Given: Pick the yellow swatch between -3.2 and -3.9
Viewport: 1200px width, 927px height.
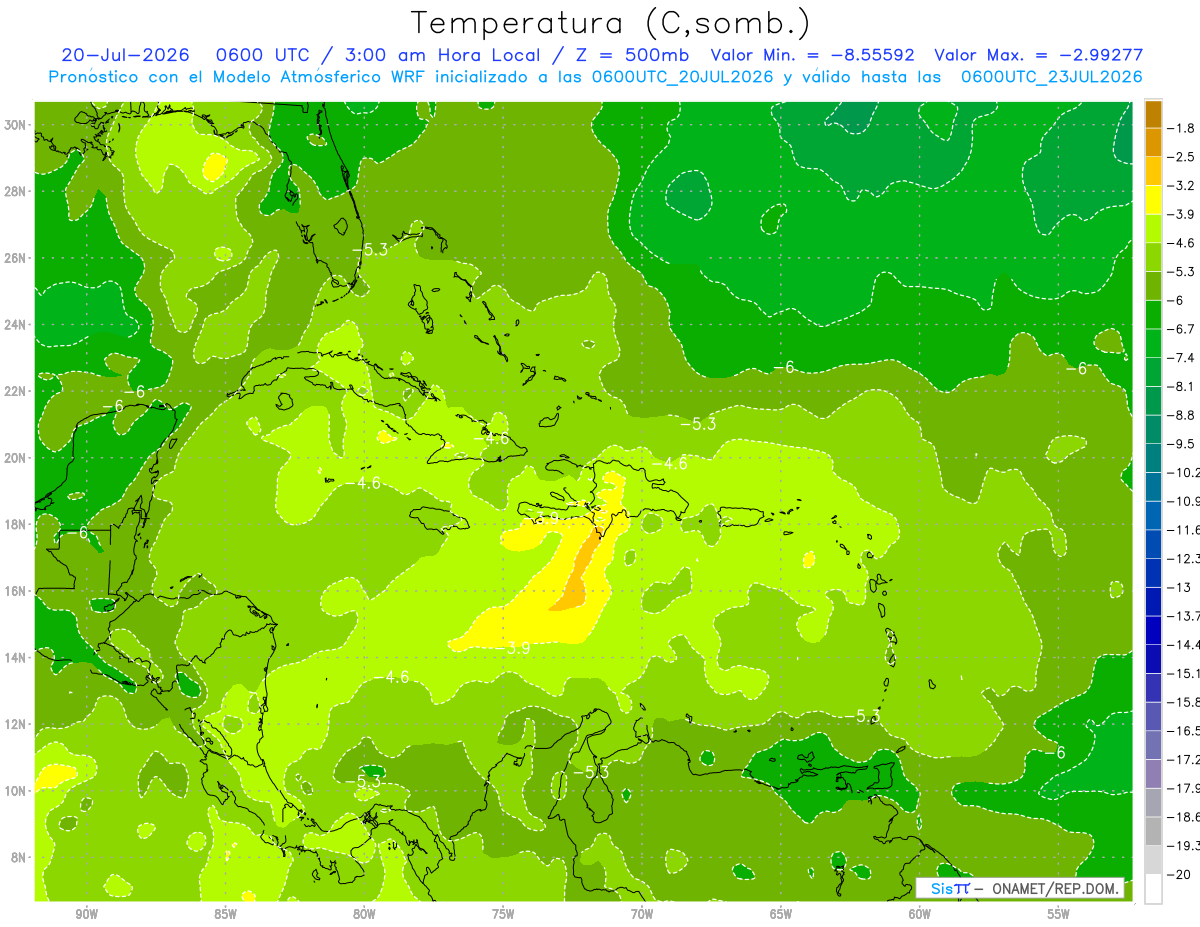Looking at the screenshot, I should click(1153, 200).
